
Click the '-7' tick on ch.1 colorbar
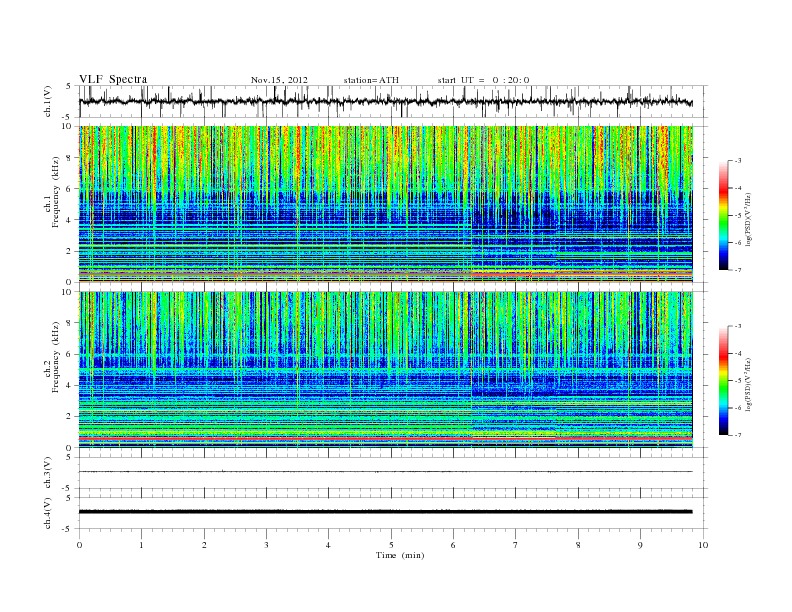(x=738, y=270)
